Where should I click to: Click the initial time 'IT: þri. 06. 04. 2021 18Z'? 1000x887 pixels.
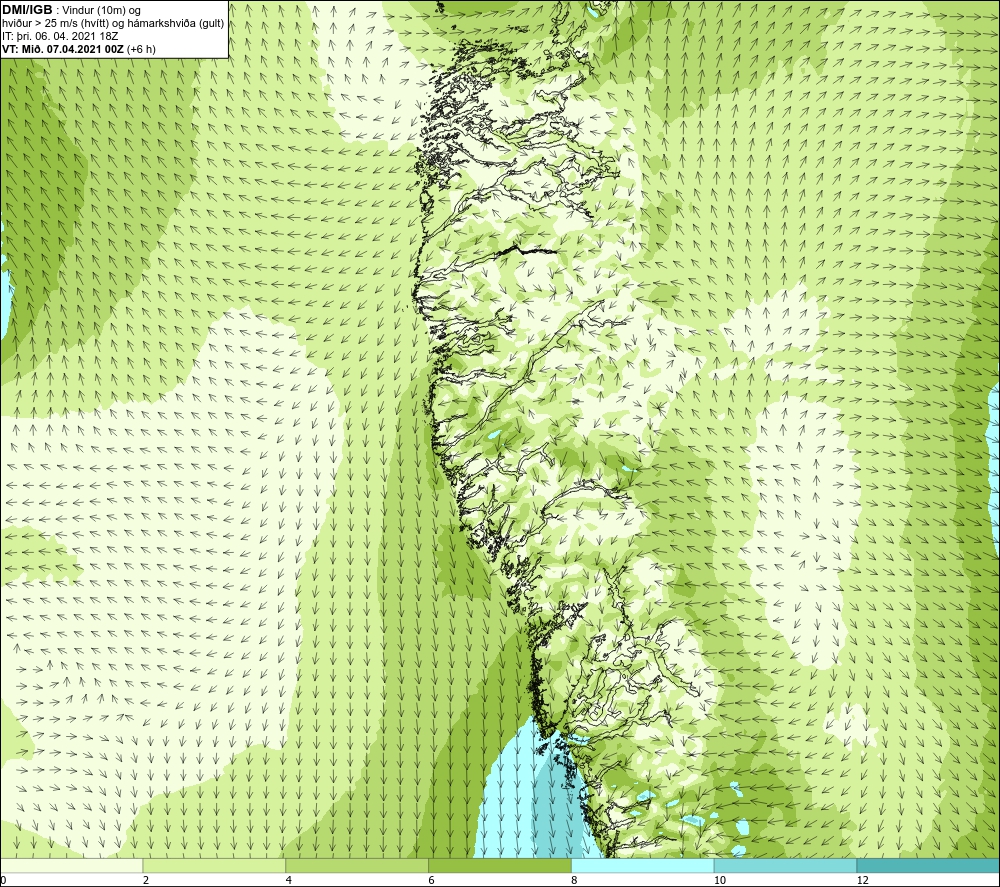coord(60,36)
